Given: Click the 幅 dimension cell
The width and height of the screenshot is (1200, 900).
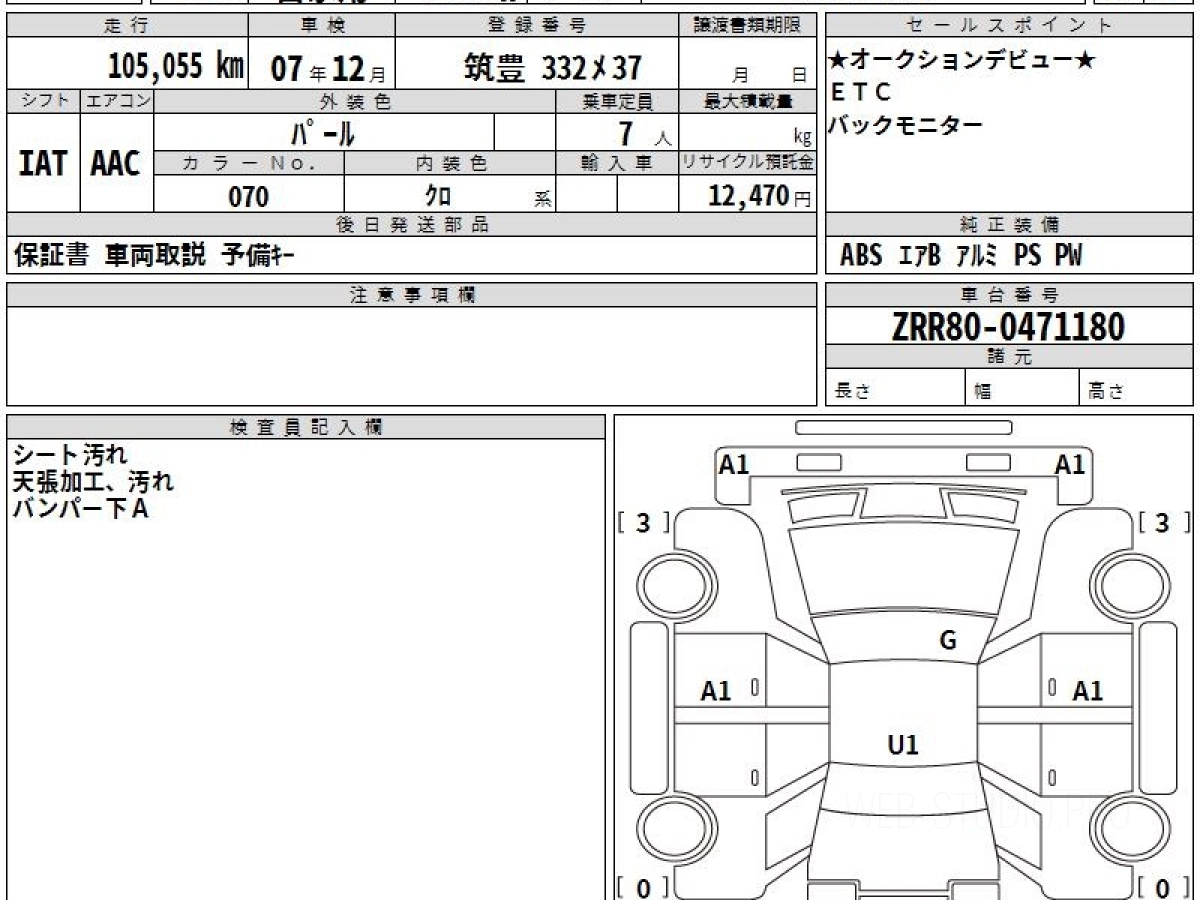Looking at the screenshot, I should click(x=1022, y=388).
